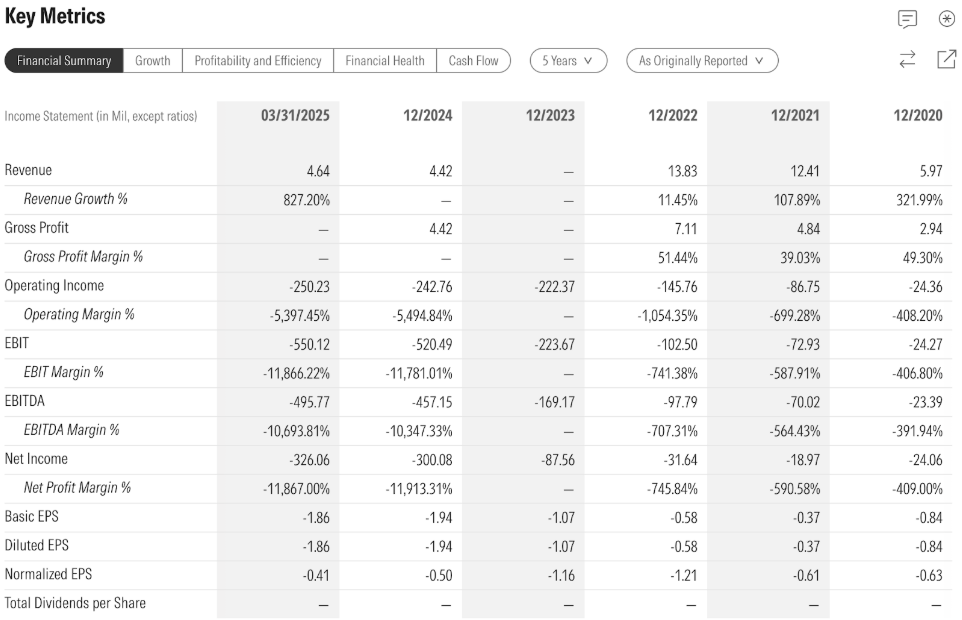This screenshot has height=620, width=962.
Task: Show the Cash Flow tab
Action: (474, 61)
